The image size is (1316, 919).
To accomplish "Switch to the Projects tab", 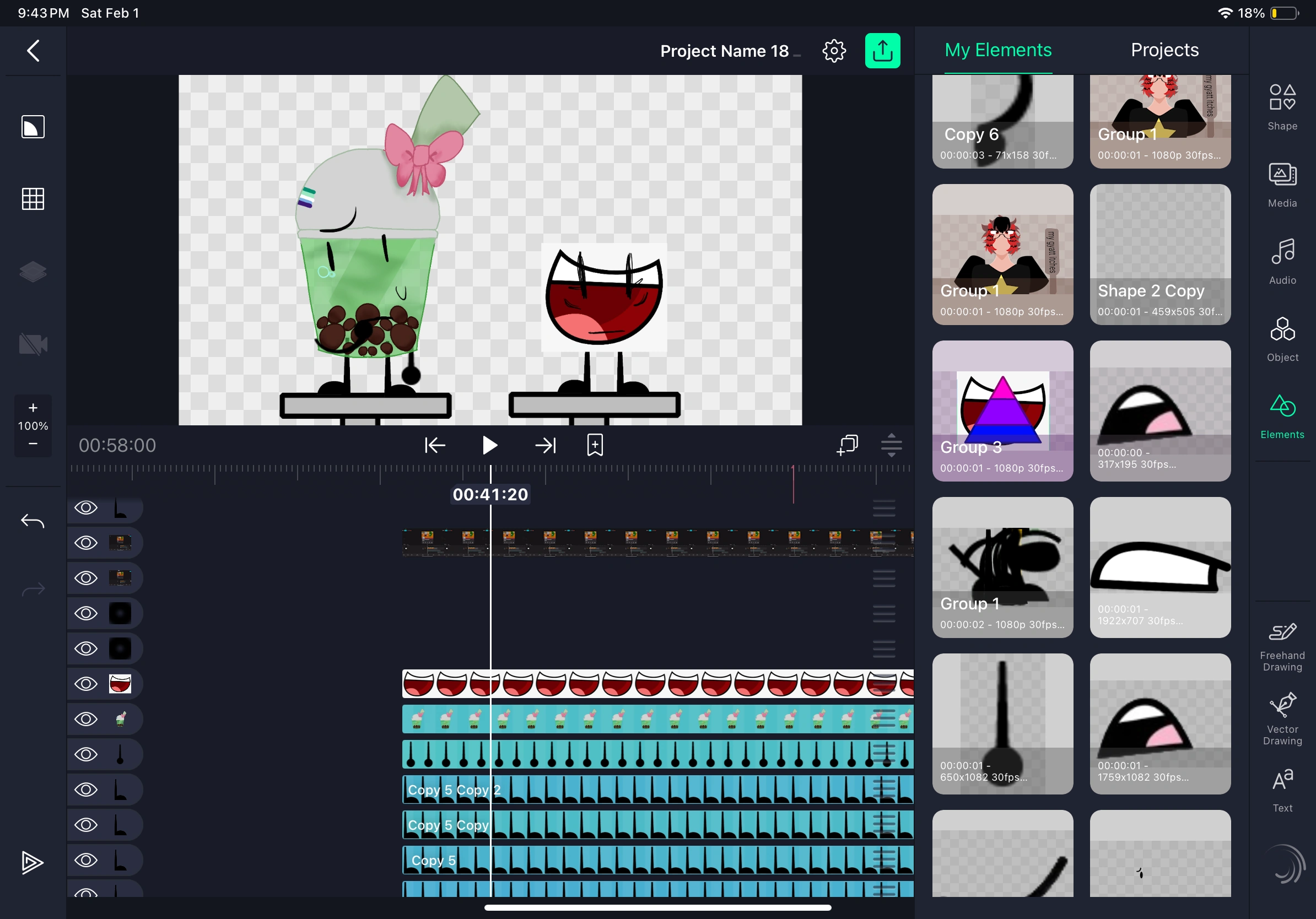I will 1164,50.
